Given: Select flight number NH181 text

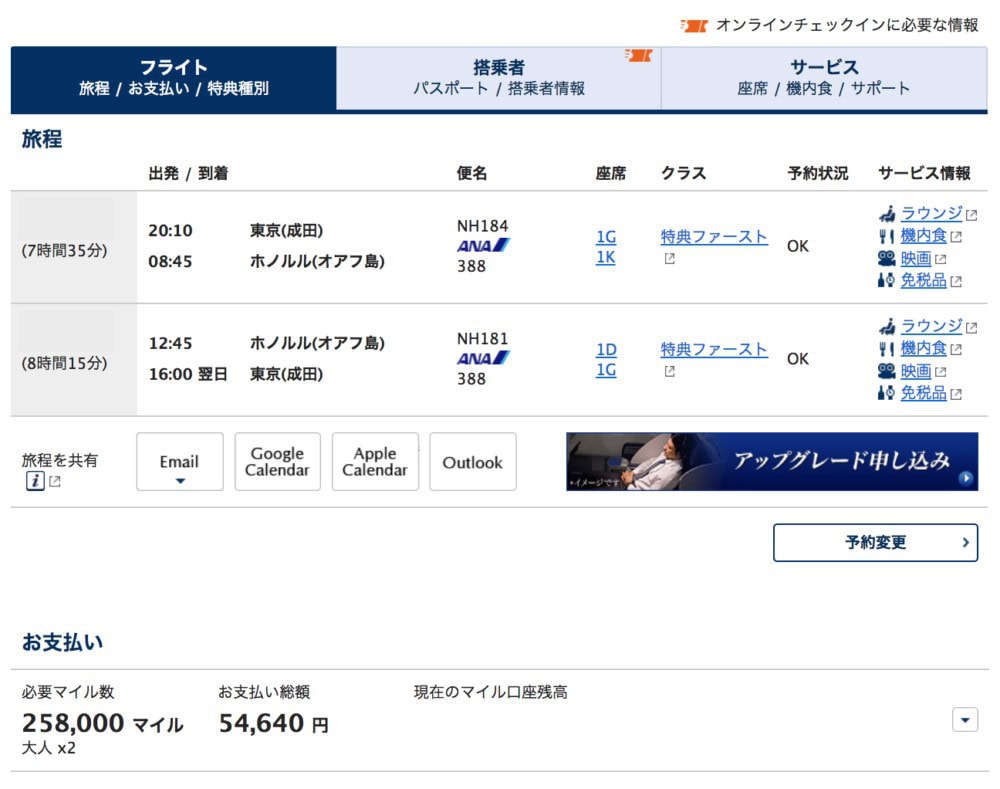Looking at the screenshot, I should coord(482,339).
